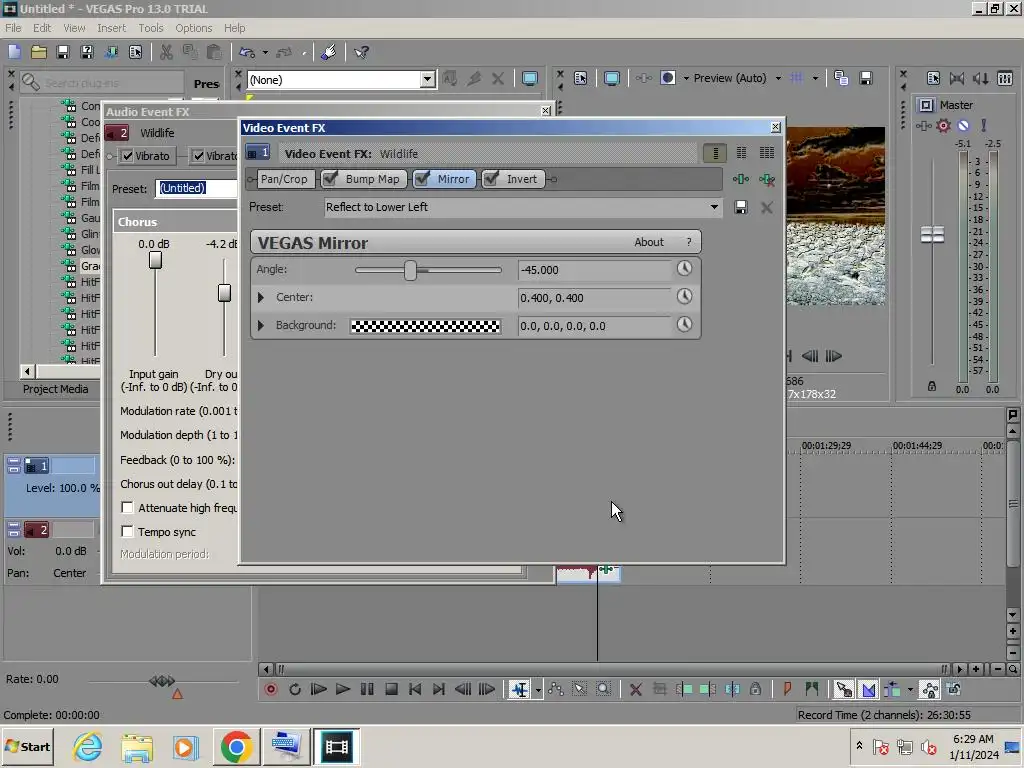Open the edit tool dropdown arrow
This screenshot has height=768, width=1024.
pos(537,690)
